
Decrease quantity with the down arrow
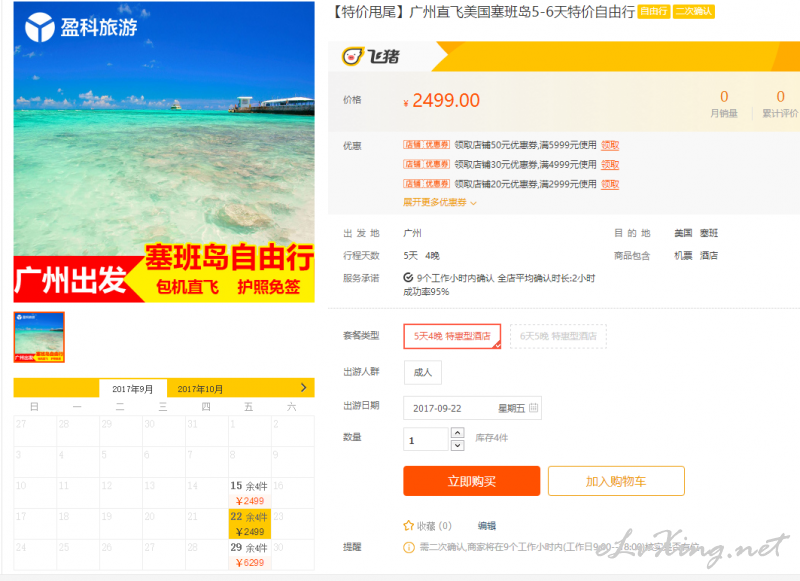[458, 445]
